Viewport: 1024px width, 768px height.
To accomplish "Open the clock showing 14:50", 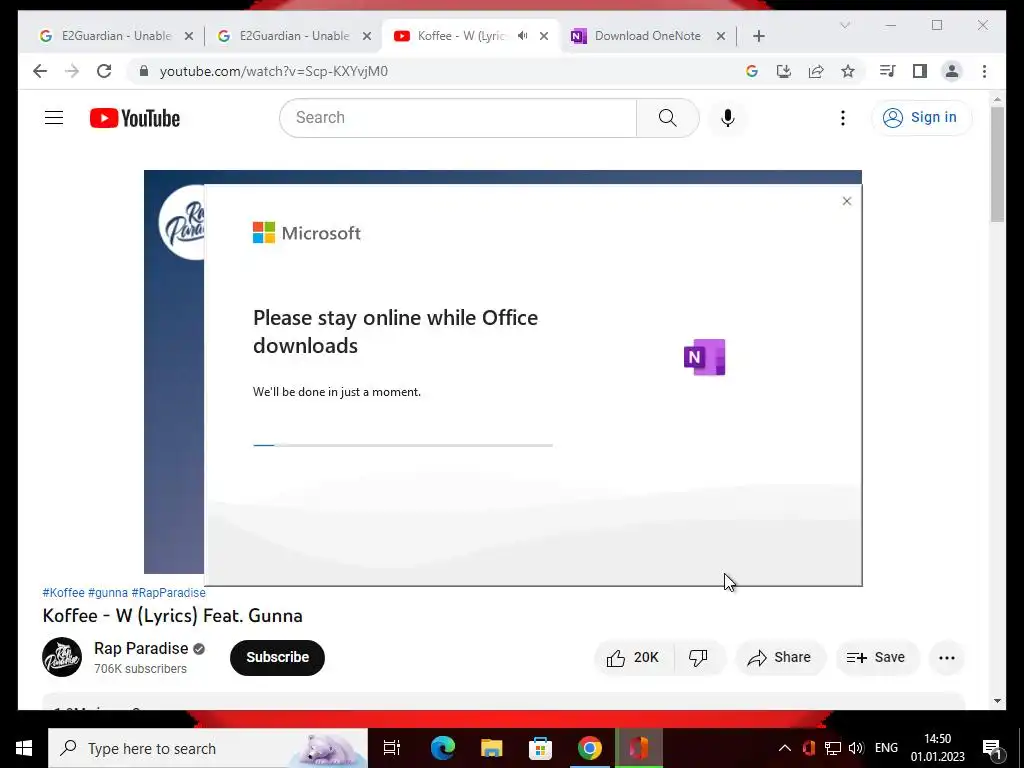I will point(938,748).
